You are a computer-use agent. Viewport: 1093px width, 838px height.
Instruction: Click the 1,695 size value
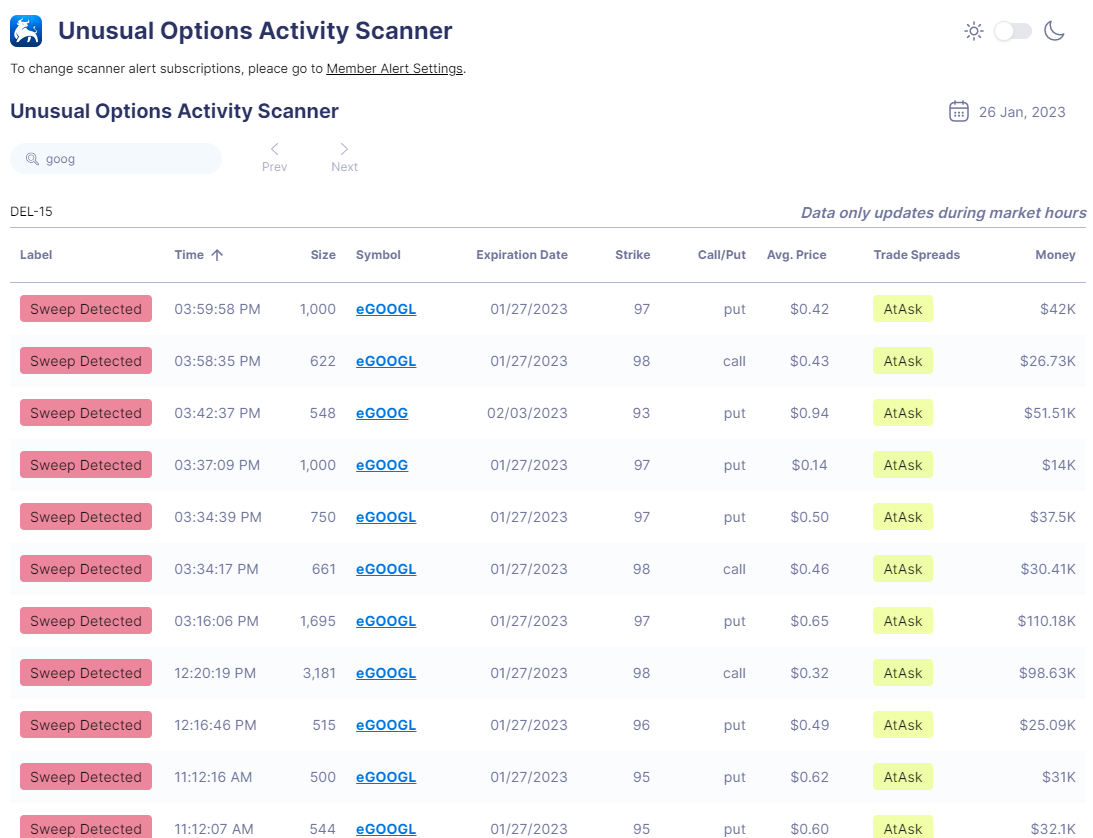click(318, 621)
